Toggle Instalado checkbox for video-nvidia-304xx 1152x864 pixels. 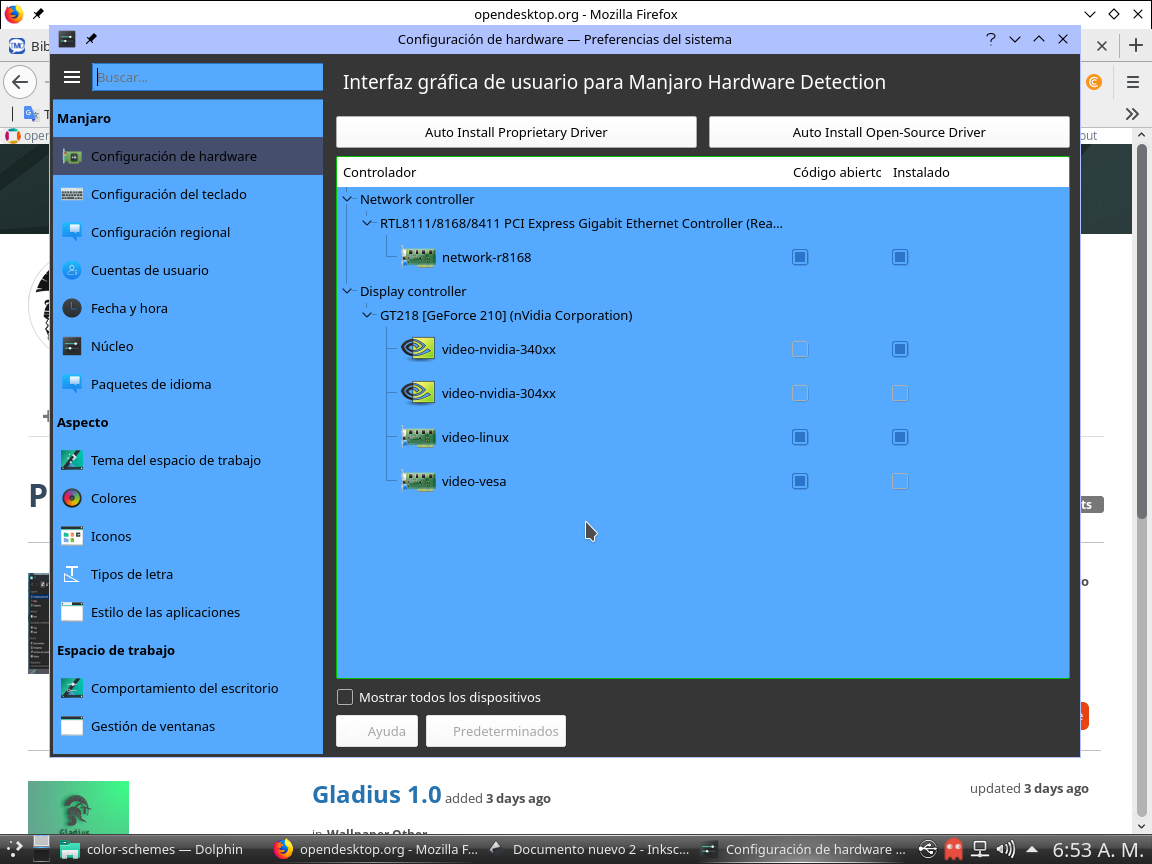(900, 393)
